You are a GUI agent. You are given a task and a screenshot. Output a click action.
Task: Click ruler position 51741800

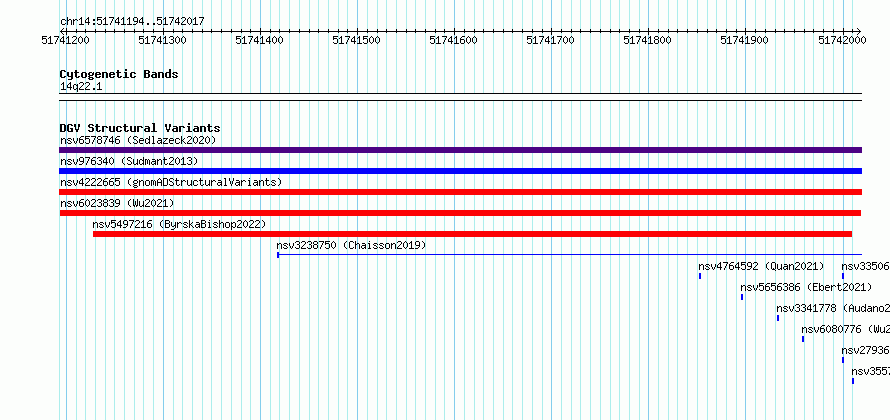(x=648, y=40)
